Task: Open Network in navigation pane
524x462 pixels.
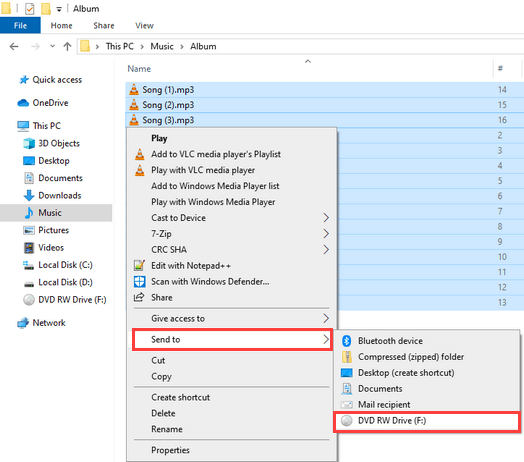Action: point(49,323)
